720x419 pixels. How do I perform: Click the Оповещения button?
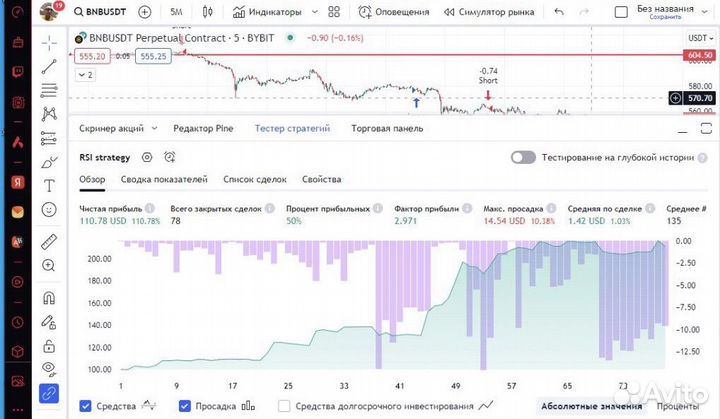393,13
